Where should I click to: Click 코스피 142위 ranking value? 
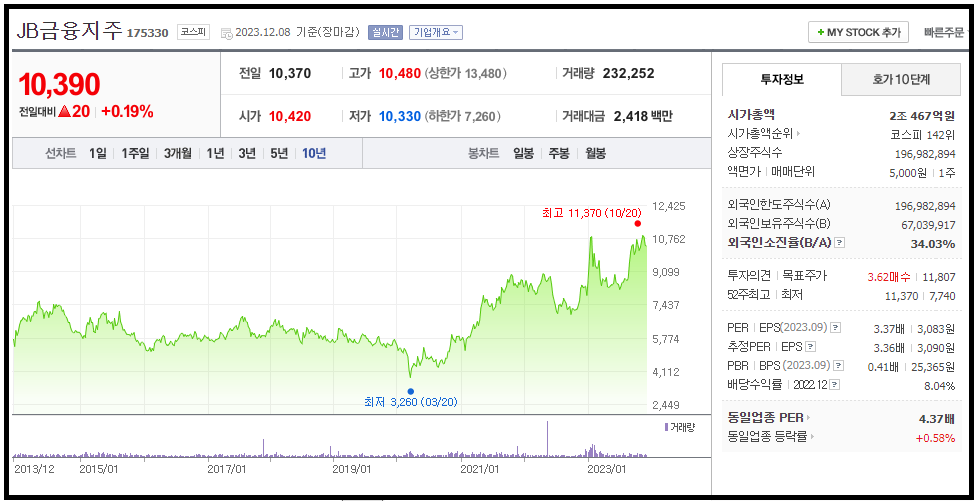pos(922,134)
